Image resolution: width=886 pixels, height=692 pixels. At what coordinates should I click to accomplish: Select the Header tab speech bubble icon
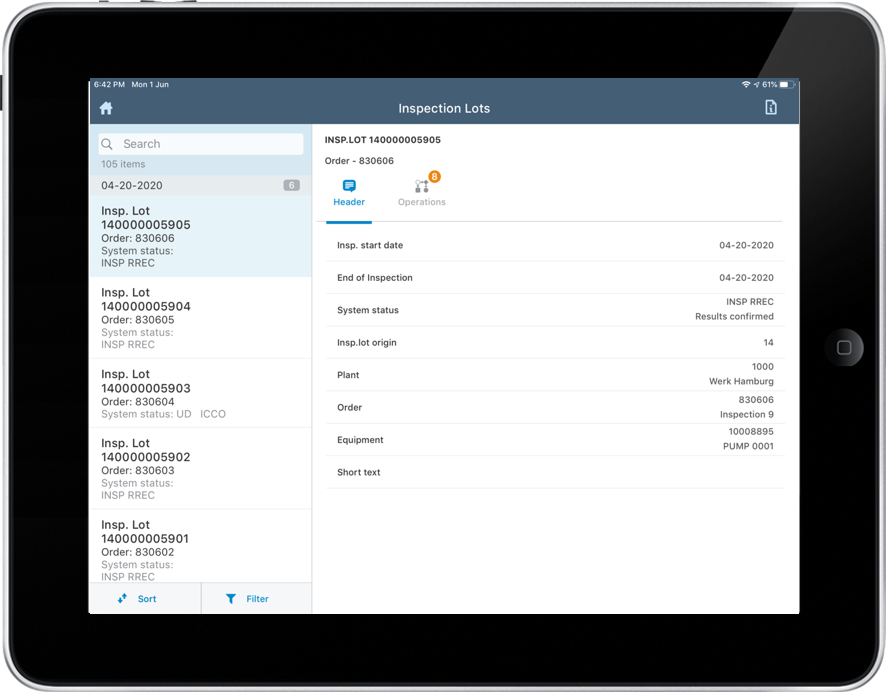(348, 185)
